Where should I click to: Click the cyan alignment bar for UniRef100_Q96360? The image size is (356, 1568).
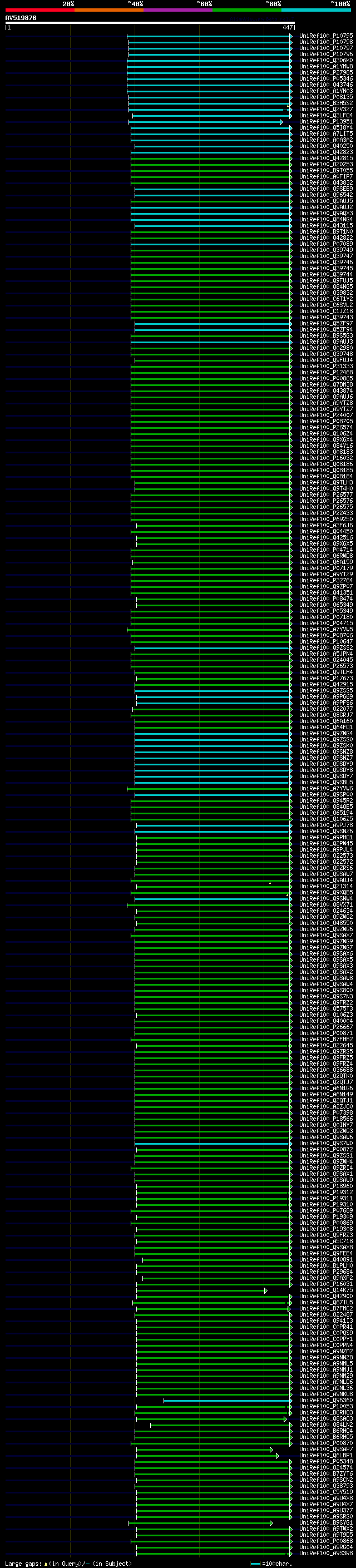[228, 1400]
